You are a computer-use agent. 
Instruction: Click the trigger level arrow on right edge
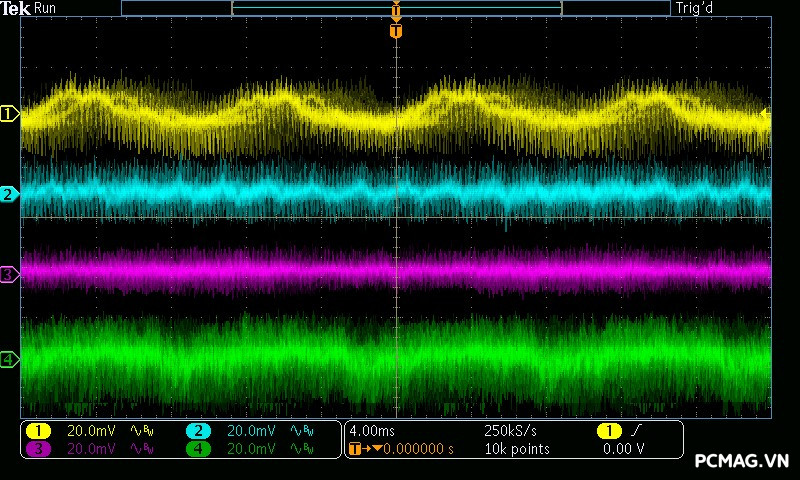pos(766,114)
